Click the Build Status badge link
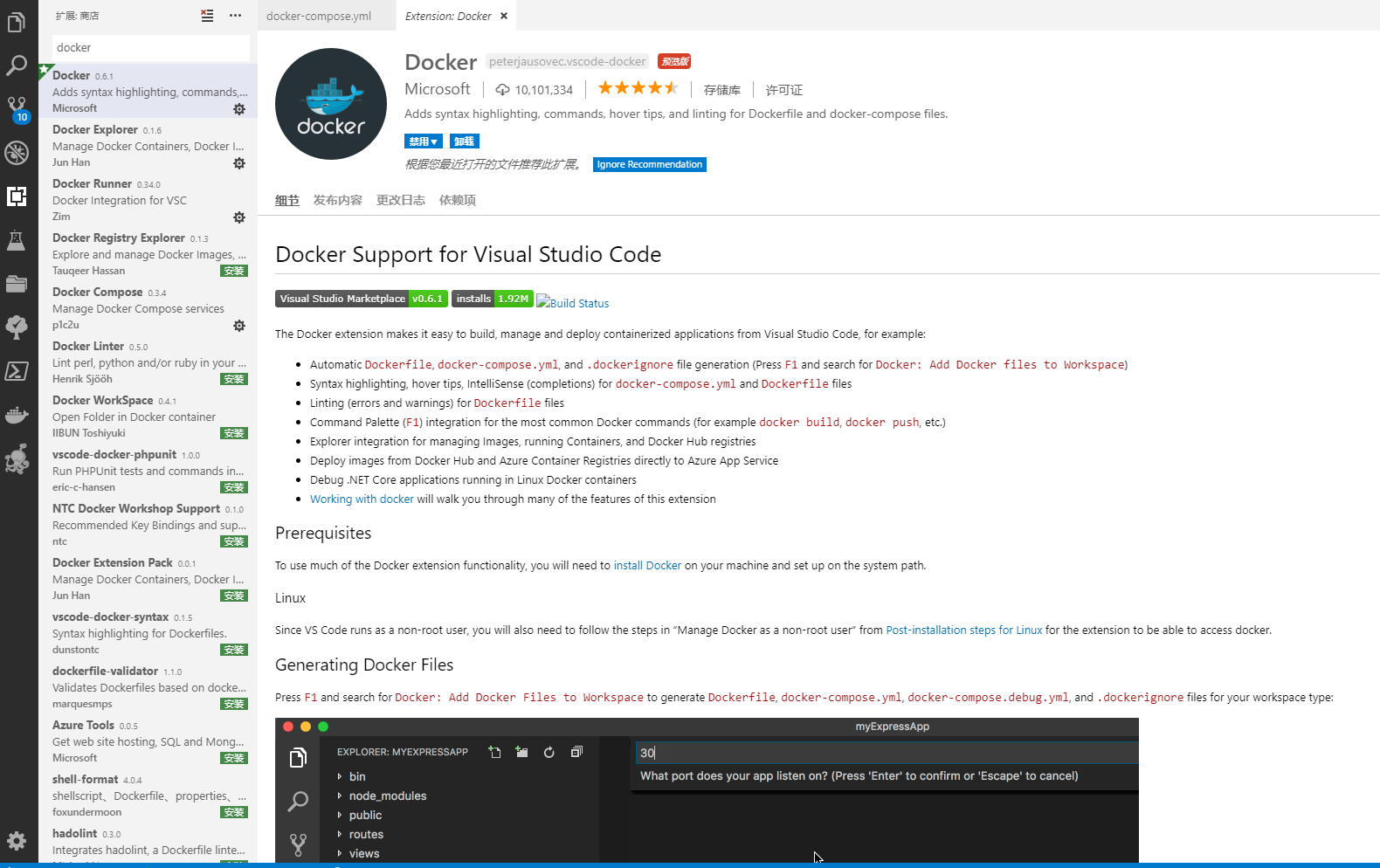 [x=573, y=303]
